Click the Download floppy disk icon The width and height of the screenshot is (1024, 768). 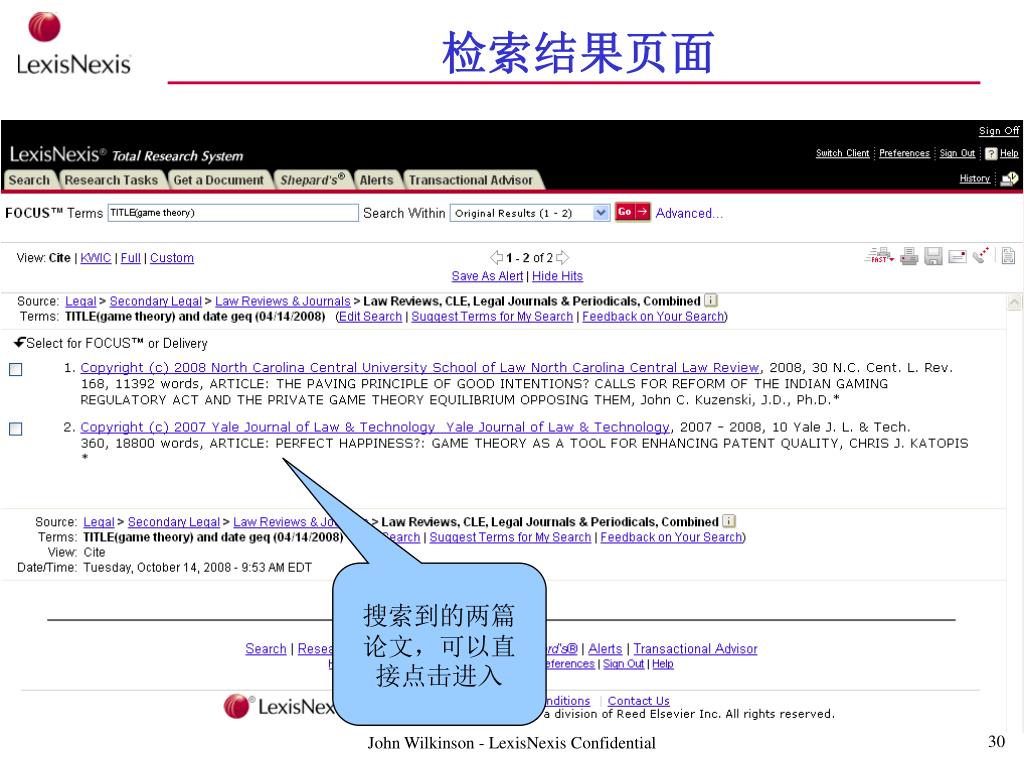click(933, 256)
